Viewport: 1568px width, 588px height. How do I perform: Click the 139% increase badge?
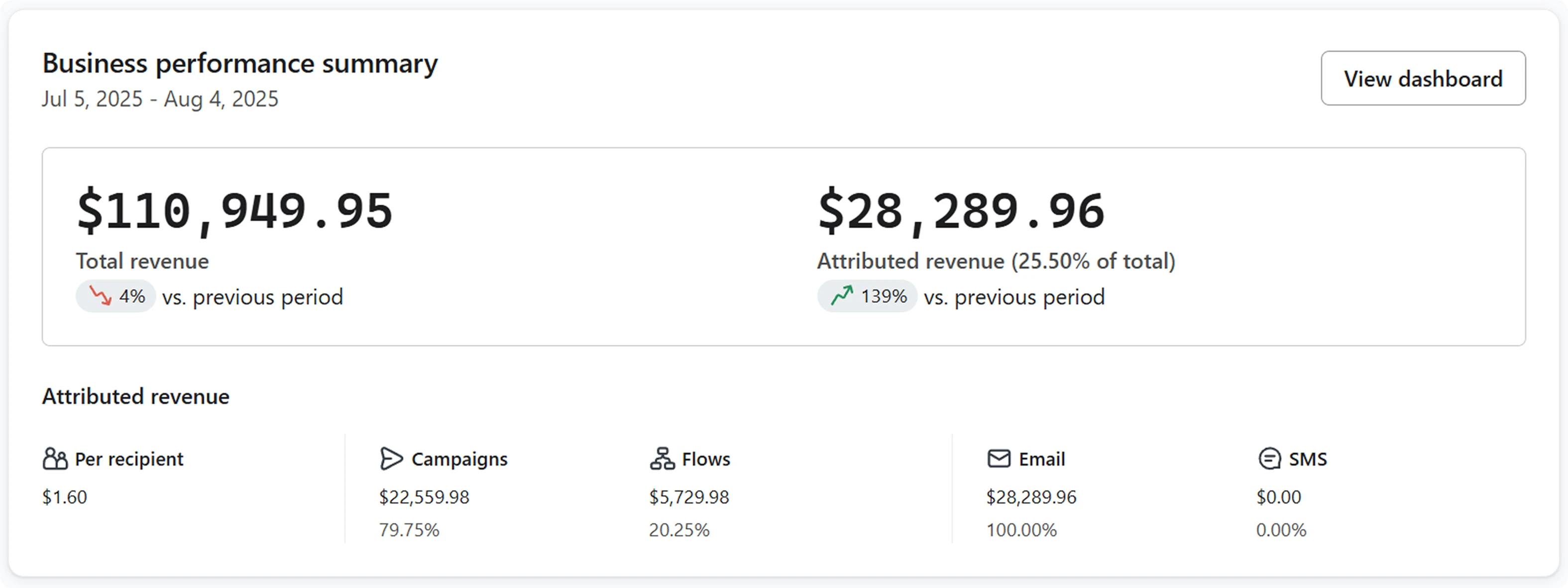point(867,296)
